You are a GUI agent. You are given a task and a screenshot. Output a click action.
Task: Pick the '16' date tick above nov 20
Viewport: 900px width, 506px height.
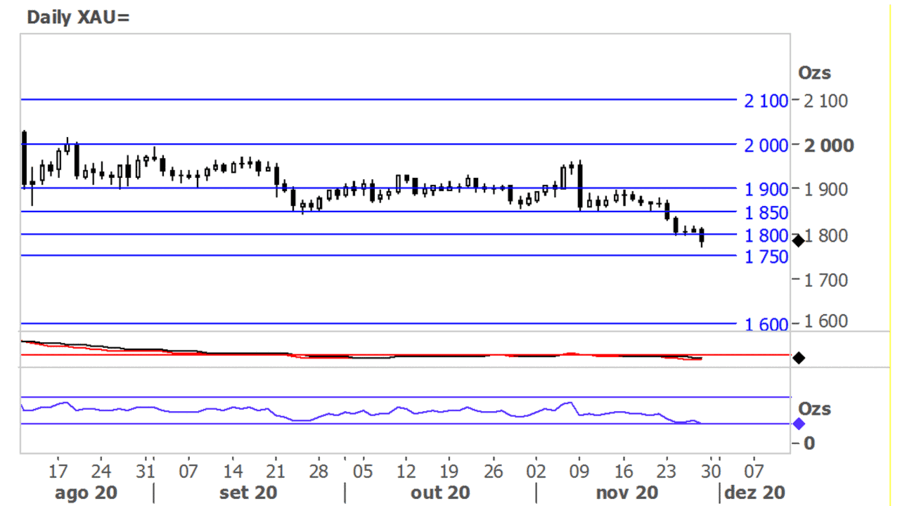pos(623,472)
